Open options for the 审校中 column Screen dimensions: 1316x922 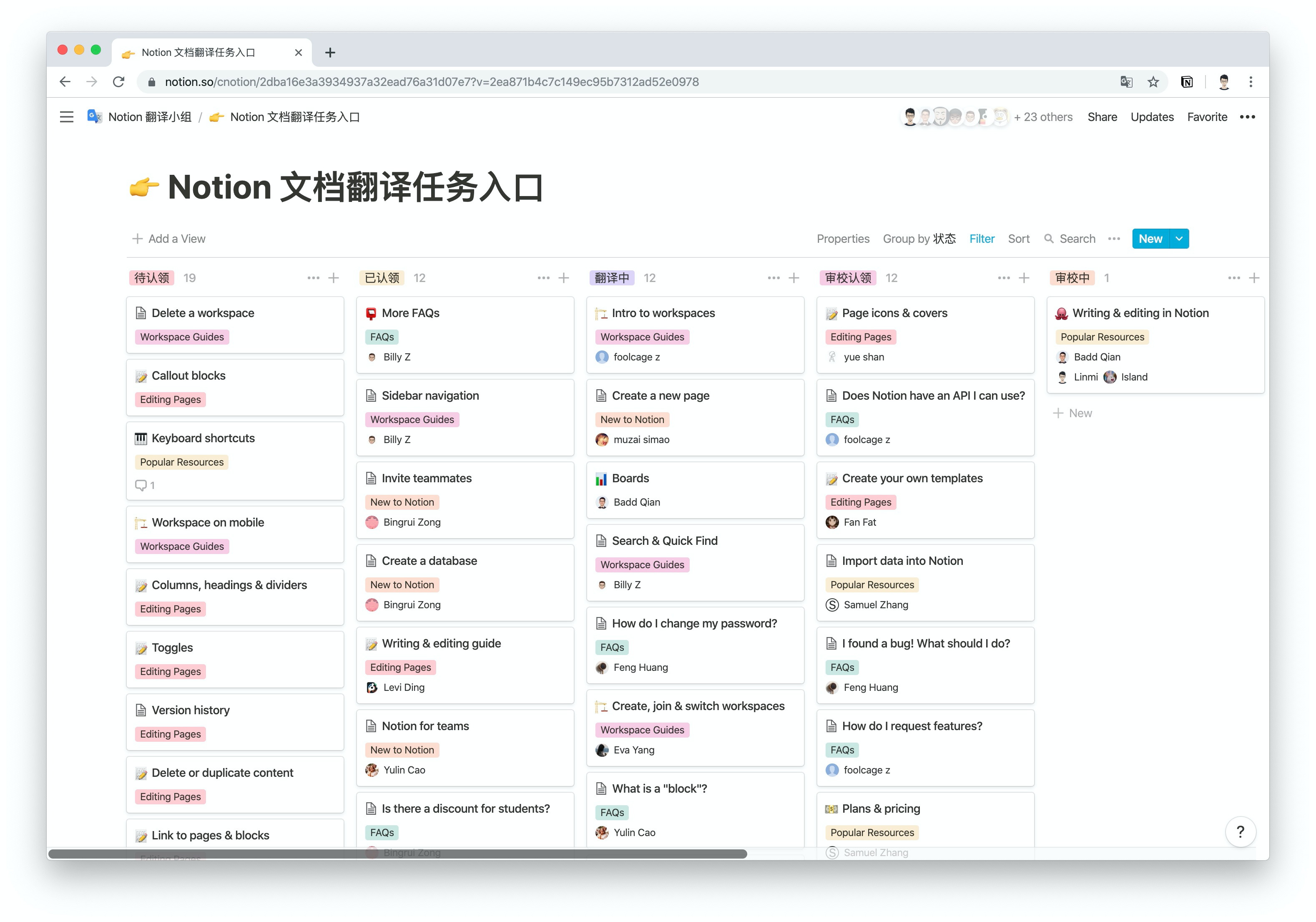(x=1234, y=278)
